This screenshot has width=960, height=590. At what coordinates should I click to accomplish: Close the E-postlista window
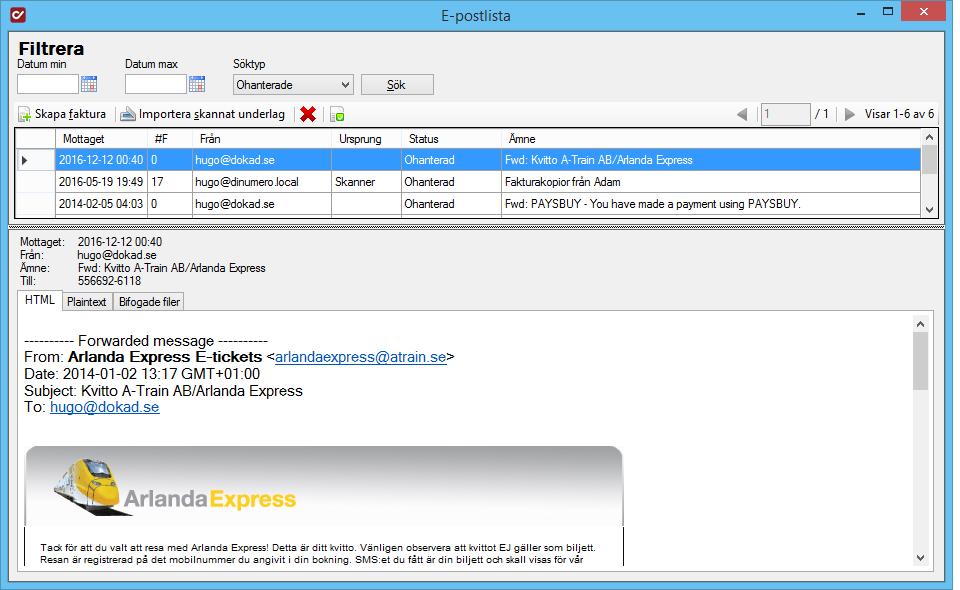tap(924, 12)
